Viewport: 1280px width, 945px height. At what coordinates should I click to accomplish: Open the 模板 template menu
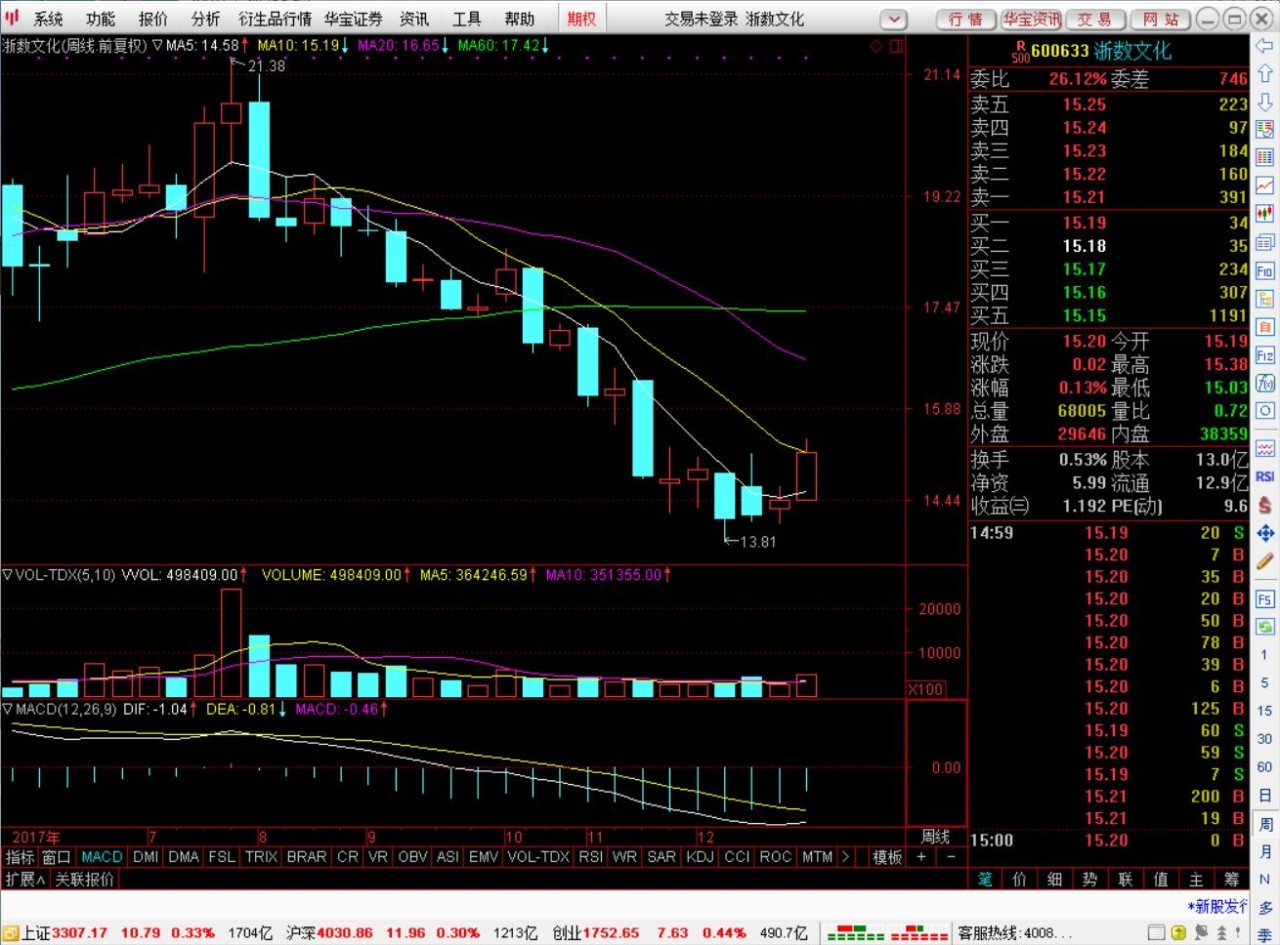coord(887,857)
